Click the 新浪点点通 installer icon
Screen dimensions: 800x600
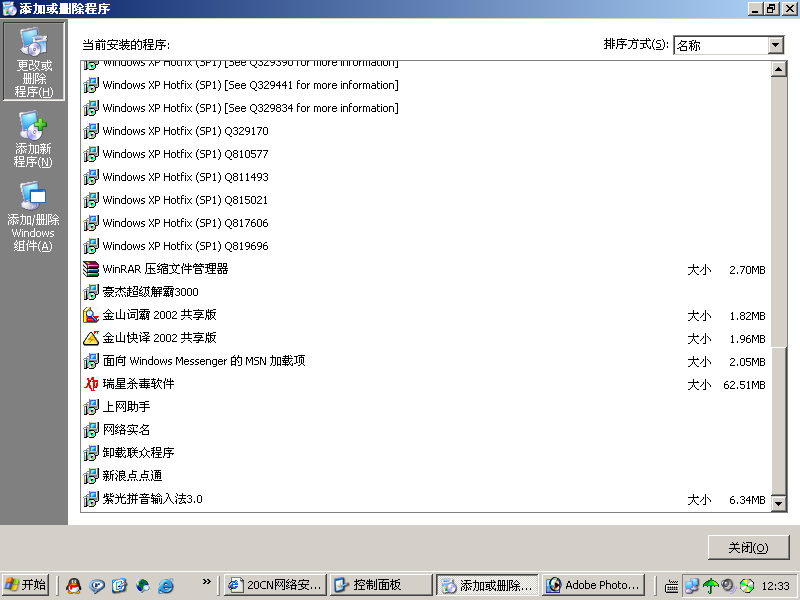pyautogui.click(x=91, y=476)
